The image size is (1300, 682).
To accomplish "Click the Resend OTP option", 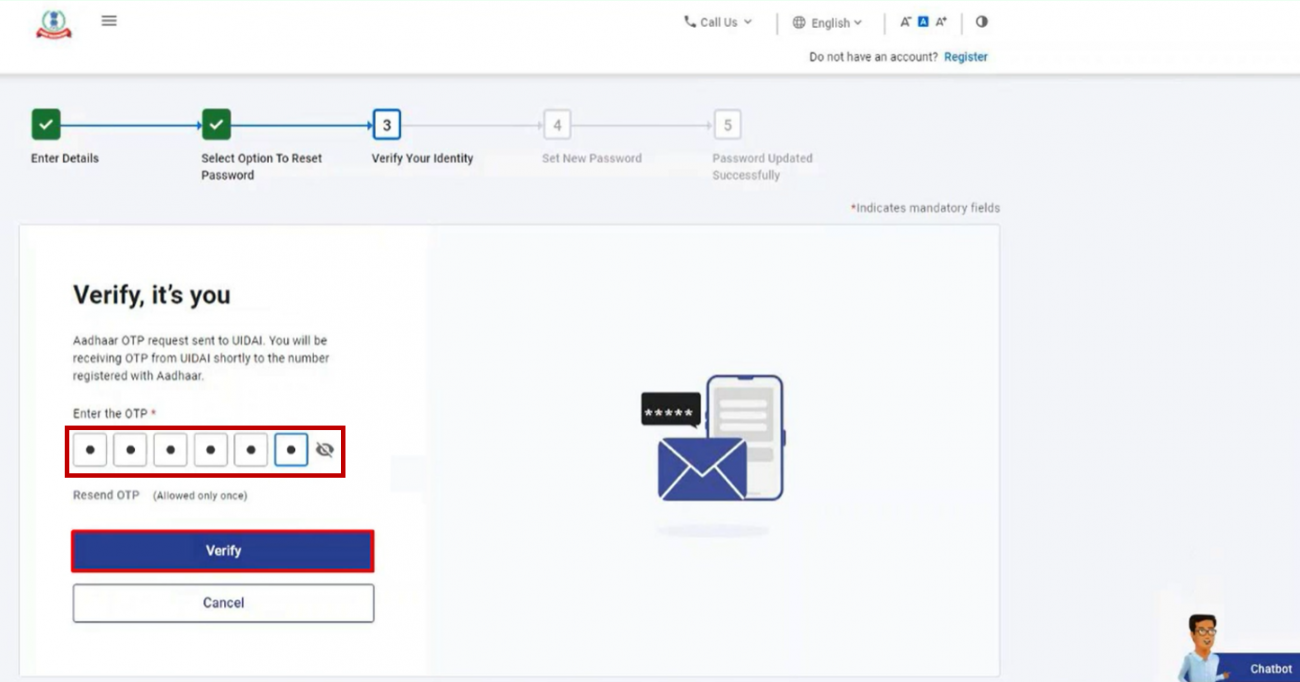I will click(104, 495).
